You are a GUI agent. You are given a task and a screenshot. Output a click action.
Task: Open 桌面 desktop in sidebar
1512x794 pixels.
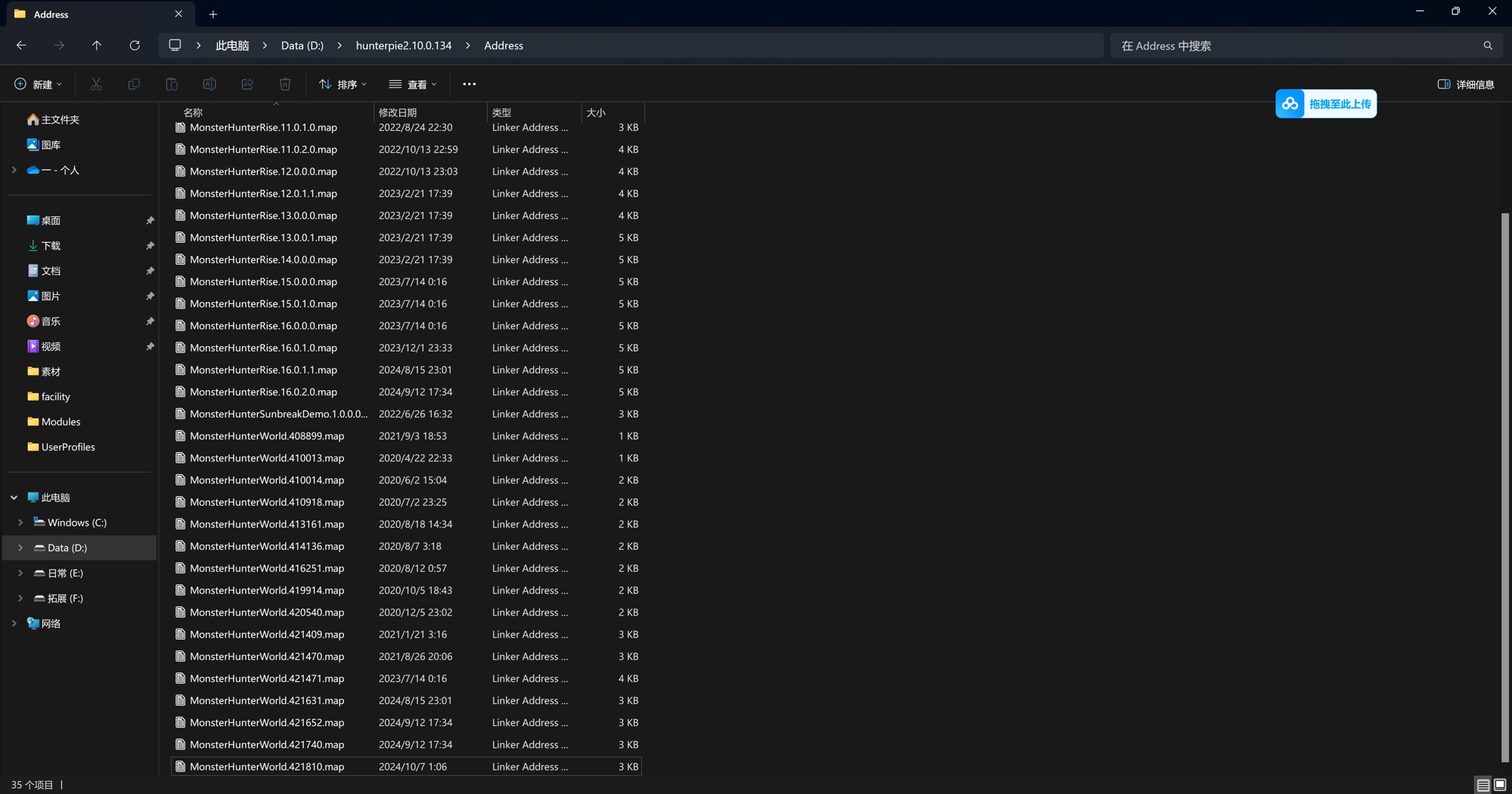click(44, 220)
